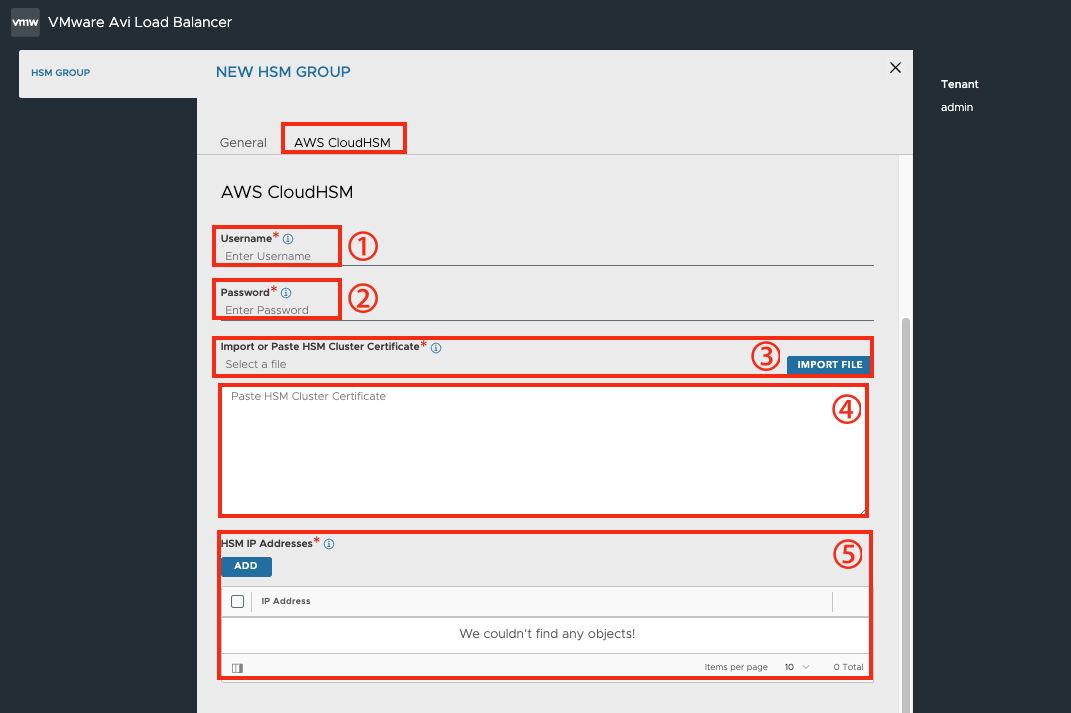This screenshot has height=713, width=1071.
Task: Click the Select a file field
Action: click(x=502, y=365)
